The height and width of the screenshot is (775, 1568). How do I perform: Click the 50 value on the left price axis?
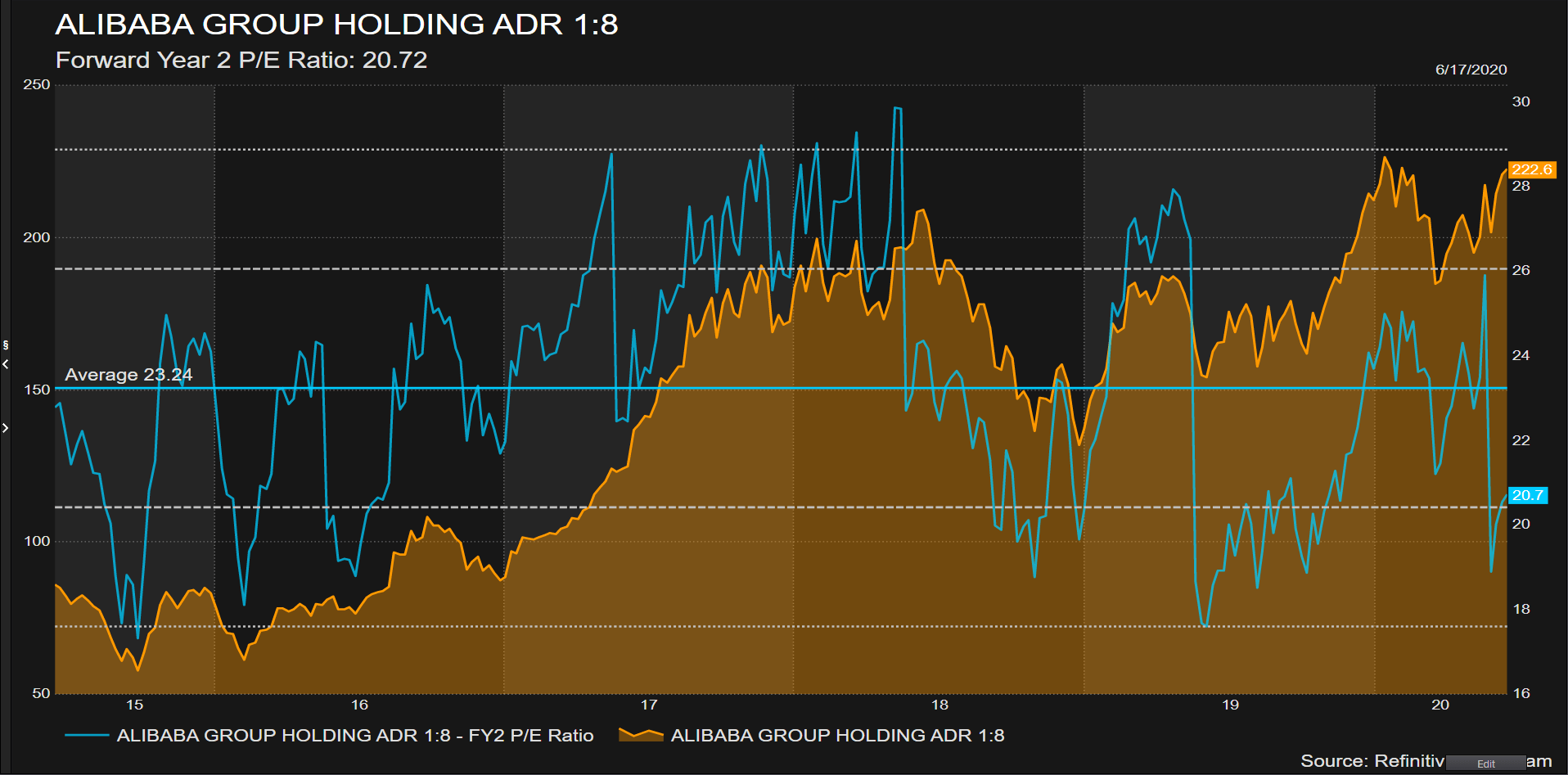click(x=41, y=693)
